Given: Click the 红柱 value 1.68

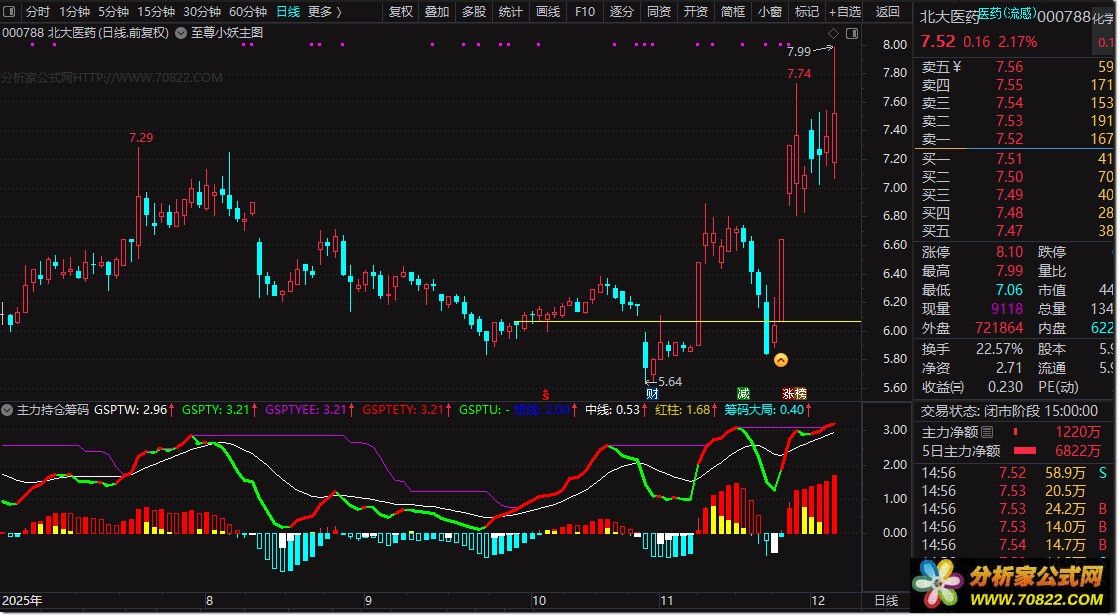Looking at the screenshot, I should [698, 410].
